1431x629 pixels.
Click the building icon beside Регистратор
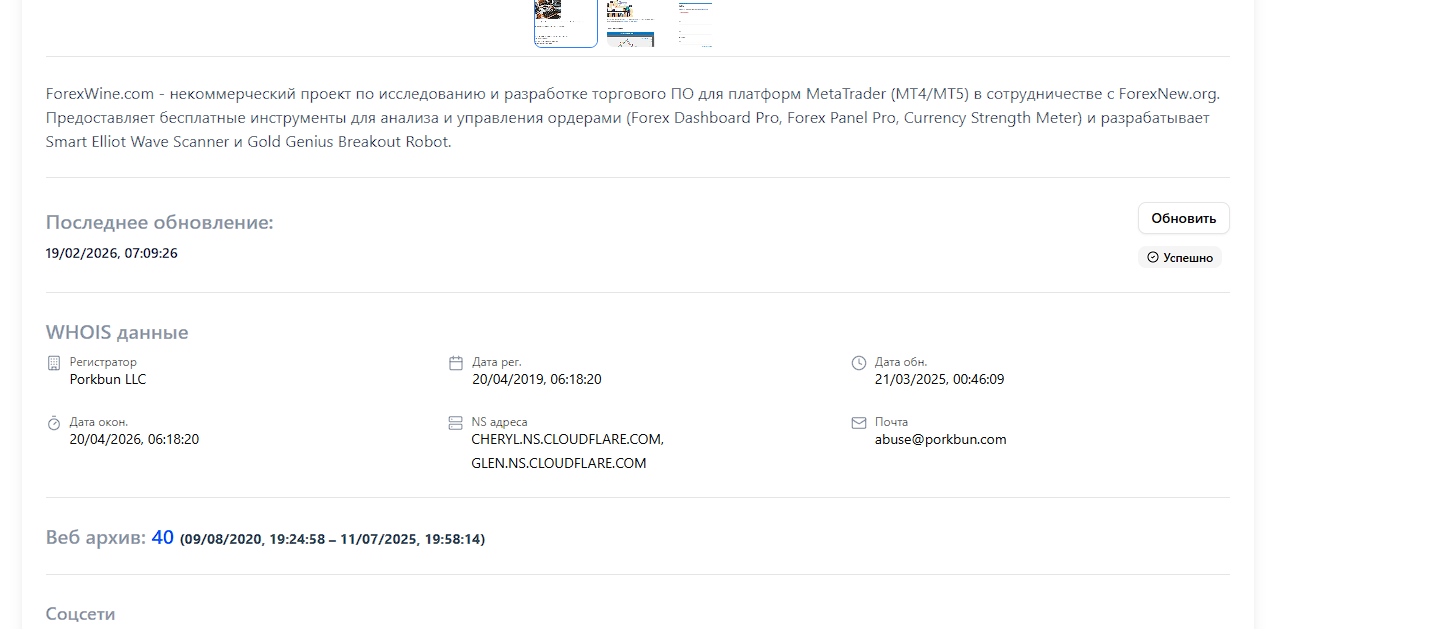54,363
